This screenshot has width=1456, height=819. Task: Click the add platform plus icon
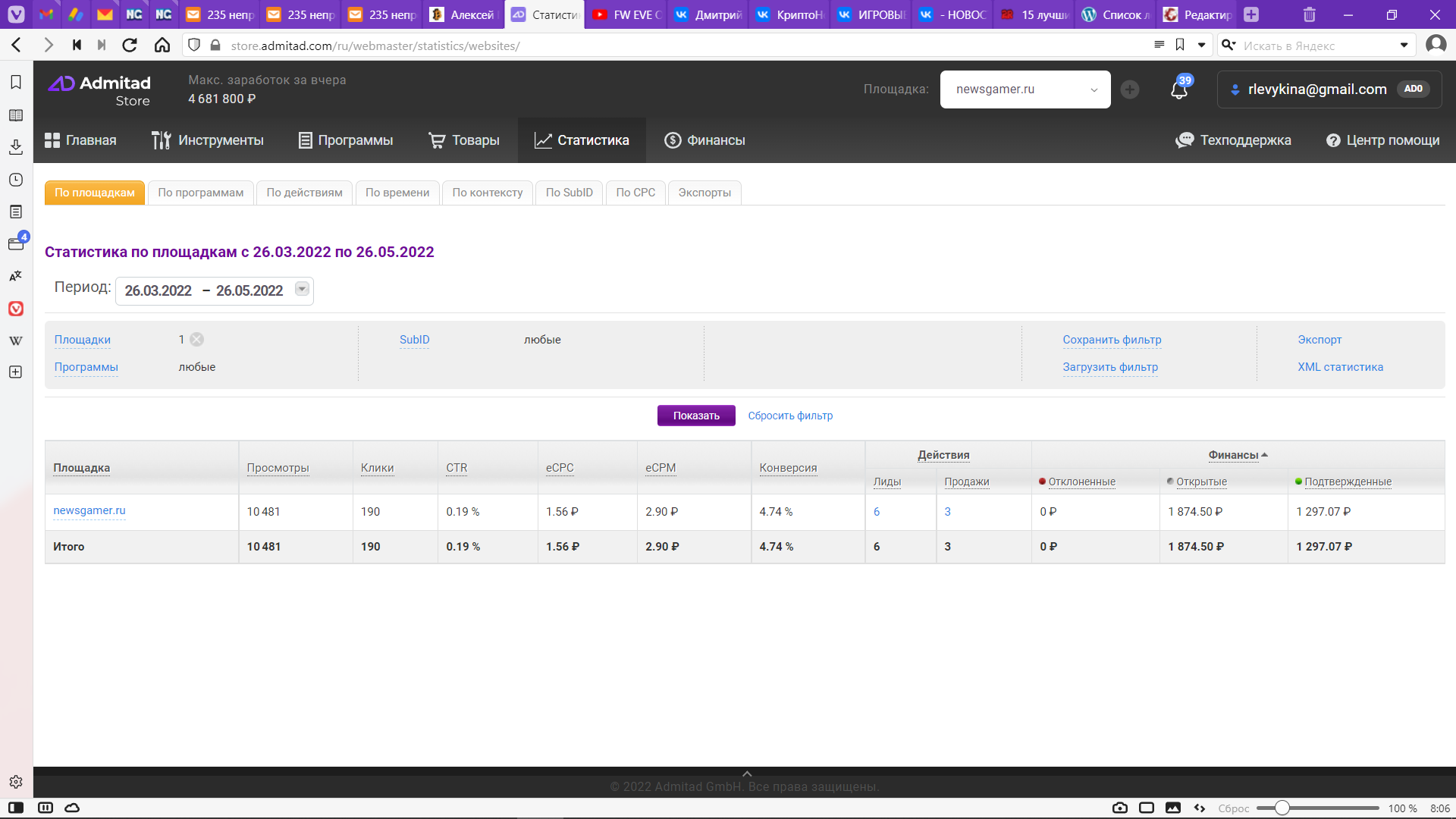(1130, 89)
